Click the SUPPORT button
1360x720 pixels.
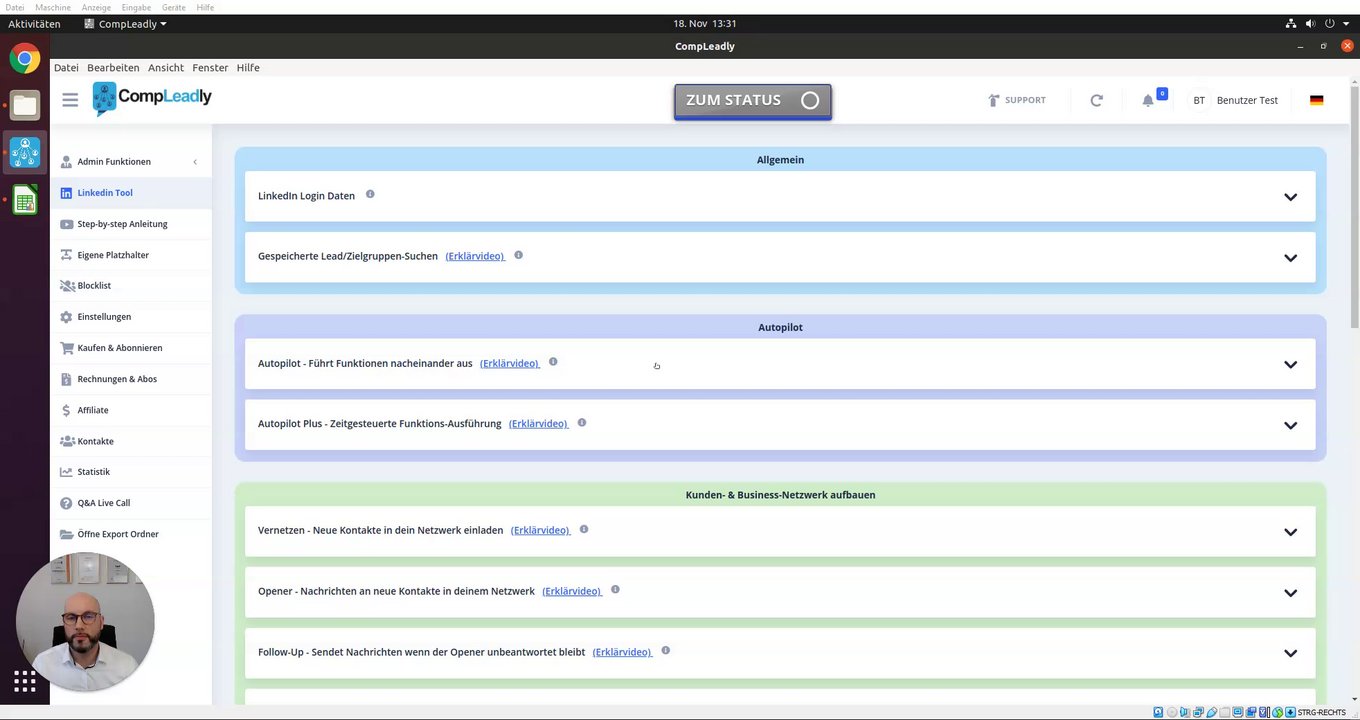coord(1016,100)
